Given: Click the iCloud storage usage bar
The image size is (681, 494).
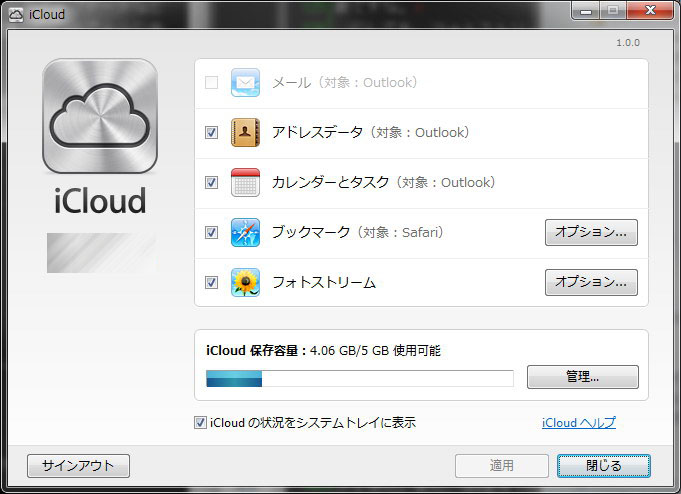Looking at the screenshot, I should click(x=359, y=378).
